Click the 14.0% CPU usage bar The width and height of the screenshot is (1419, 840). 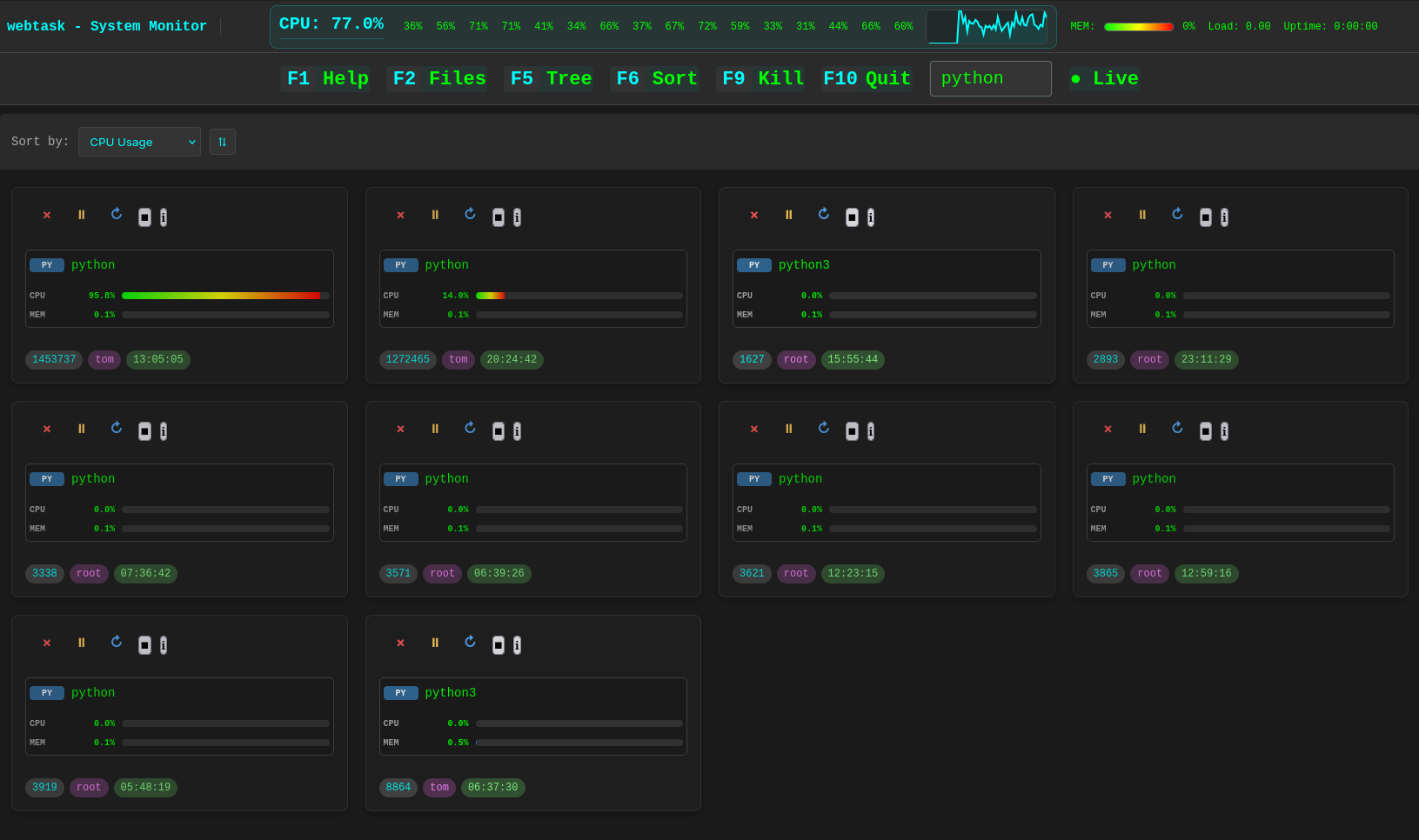(x=579, y=296)
